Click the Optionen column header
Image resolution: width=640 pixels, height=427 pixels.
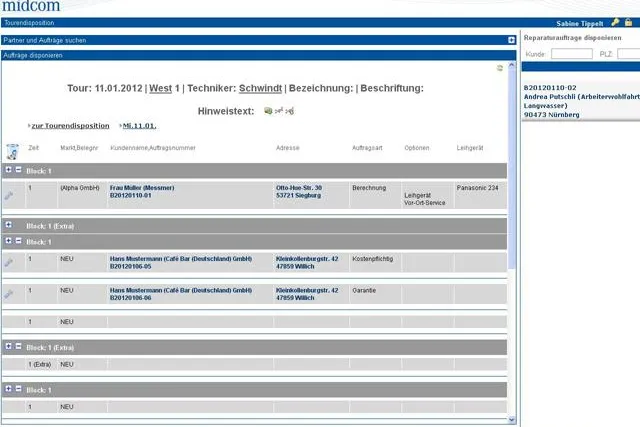click(x=417, y=148)
